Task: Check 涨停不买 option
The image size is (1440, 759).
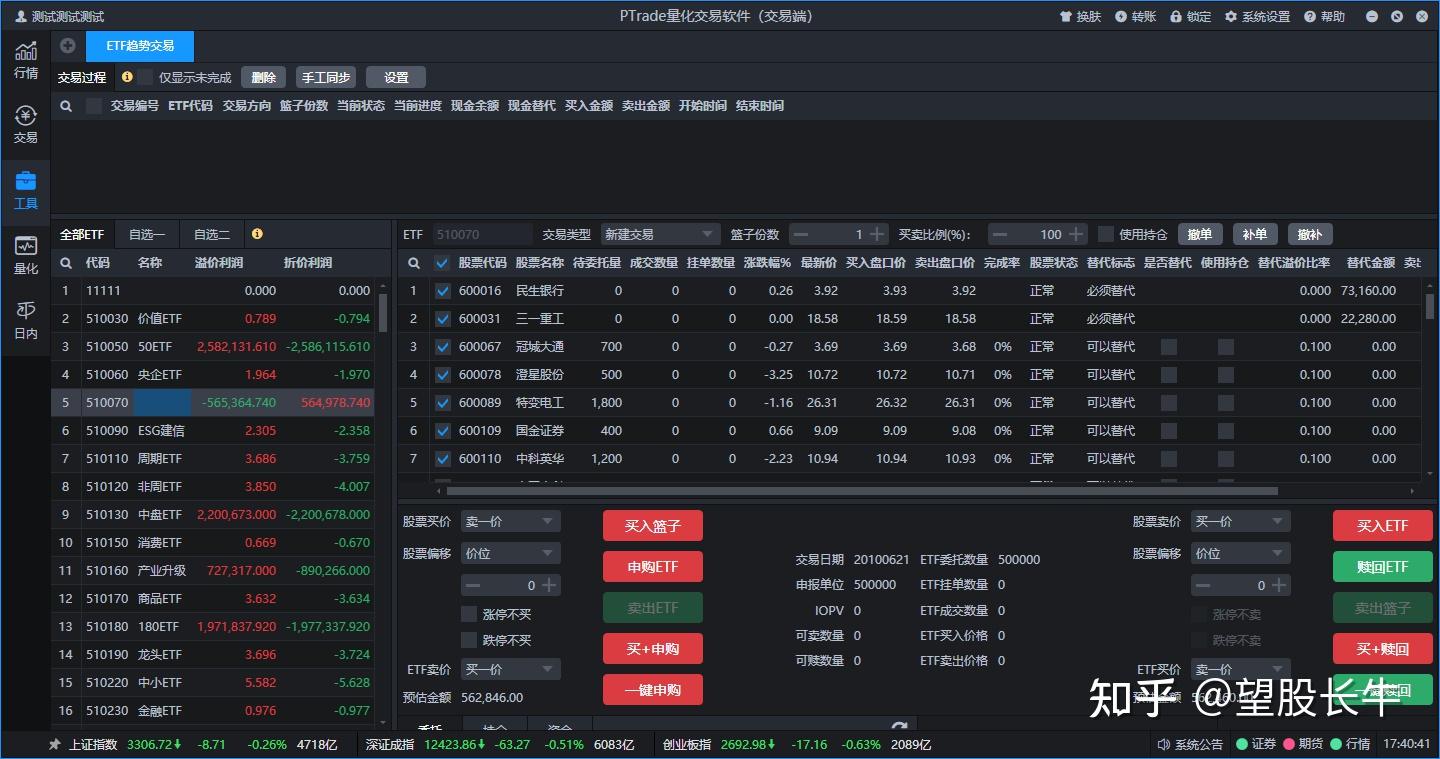Action: [469, 614]
